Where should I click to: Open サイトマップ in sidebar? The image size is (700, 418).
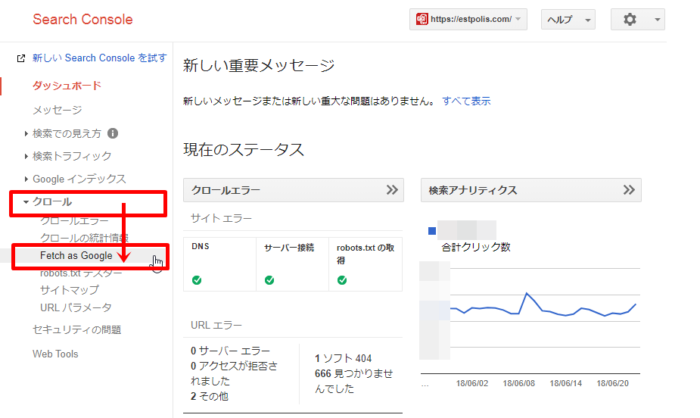70,290
